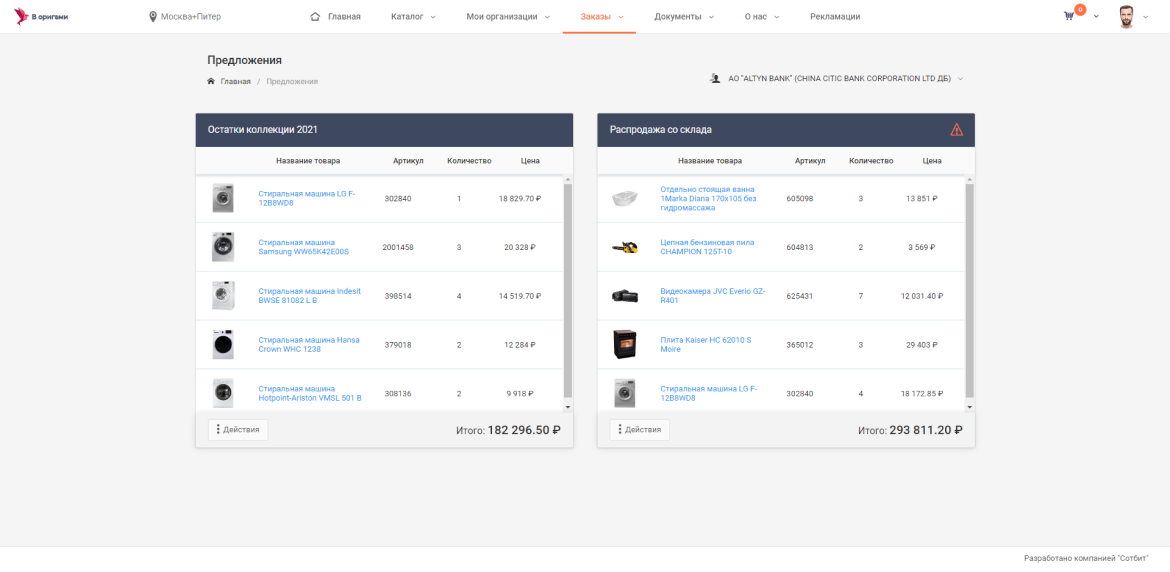Select the Москва+Питер location
This screenshot has height=572, width=1170.
pyautogui.click(x=191, y=16)
